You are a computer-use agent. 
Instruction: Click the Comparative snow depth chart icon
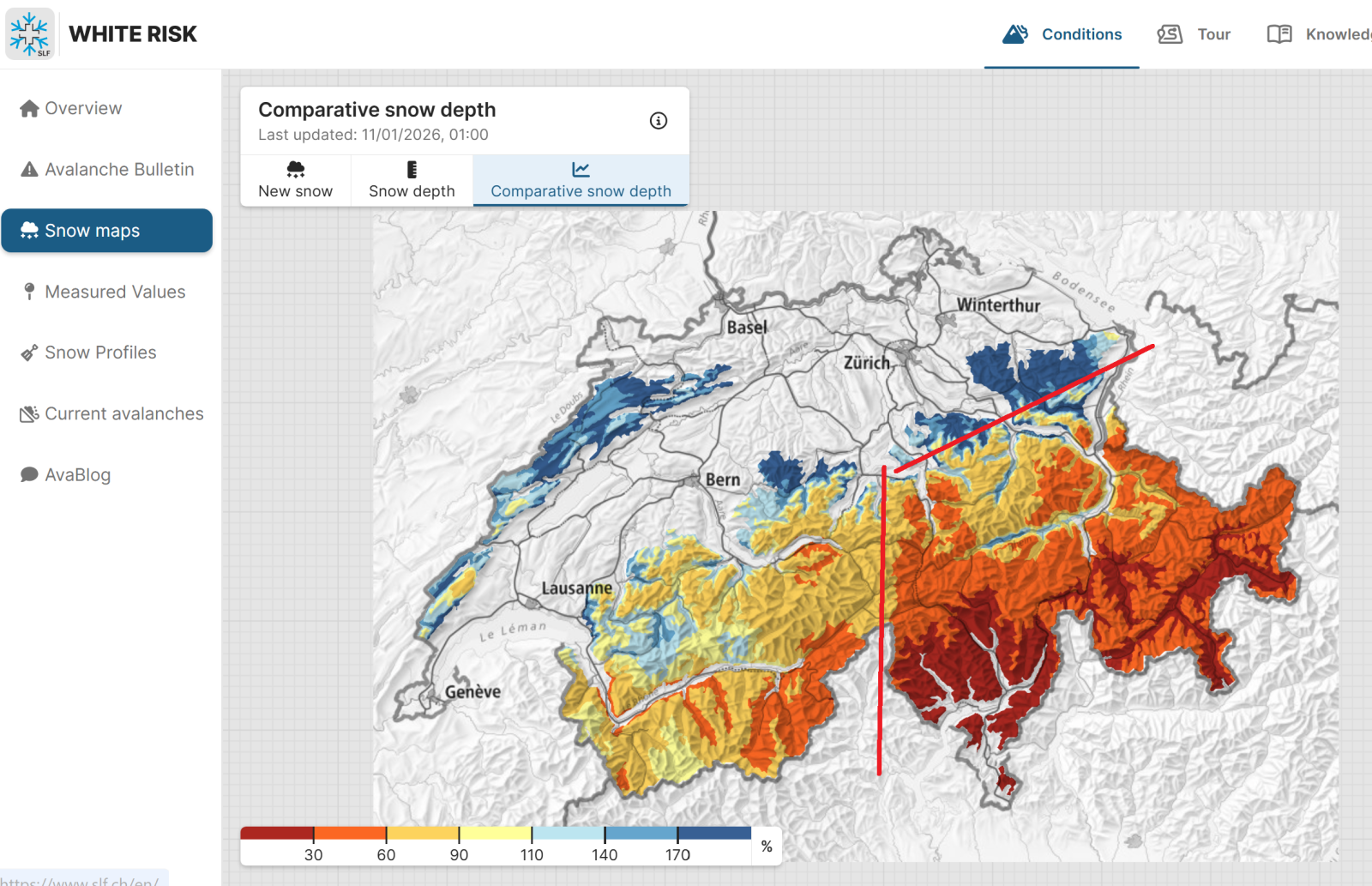(x=581, y=169)
